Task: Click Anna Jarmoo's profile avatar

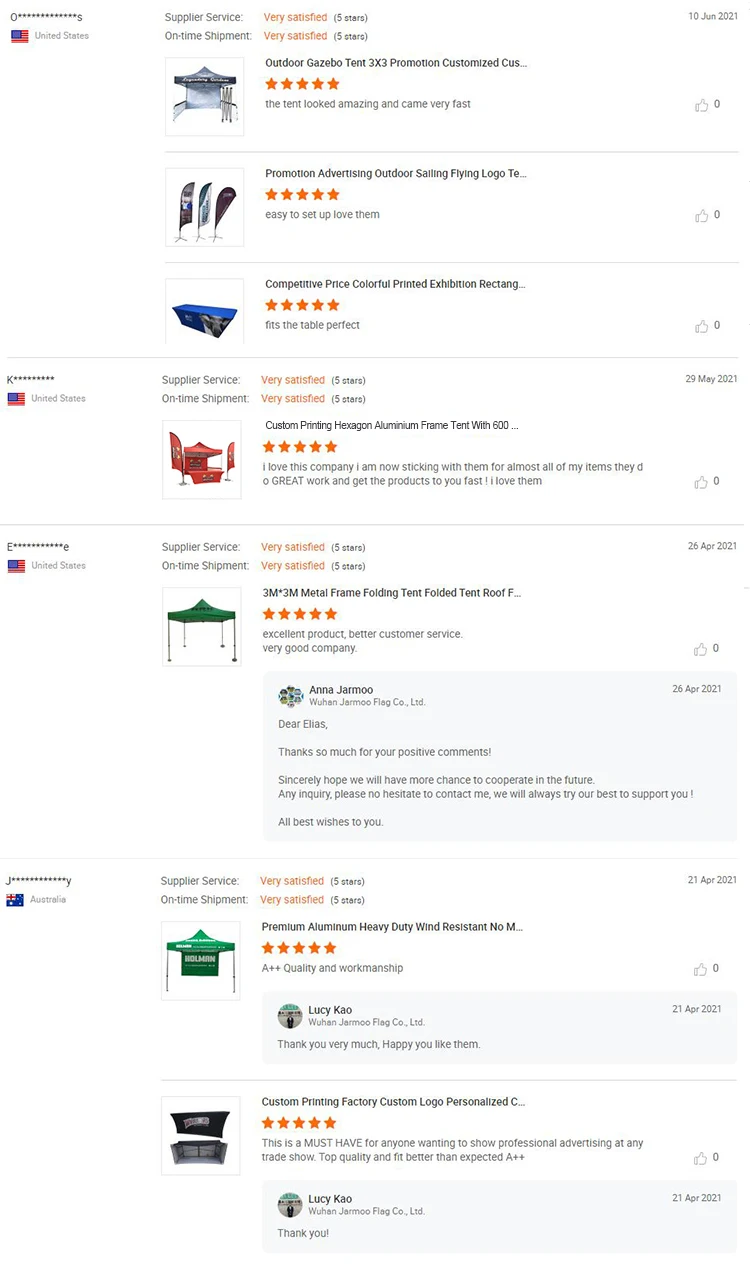Action: coord(291,696)
